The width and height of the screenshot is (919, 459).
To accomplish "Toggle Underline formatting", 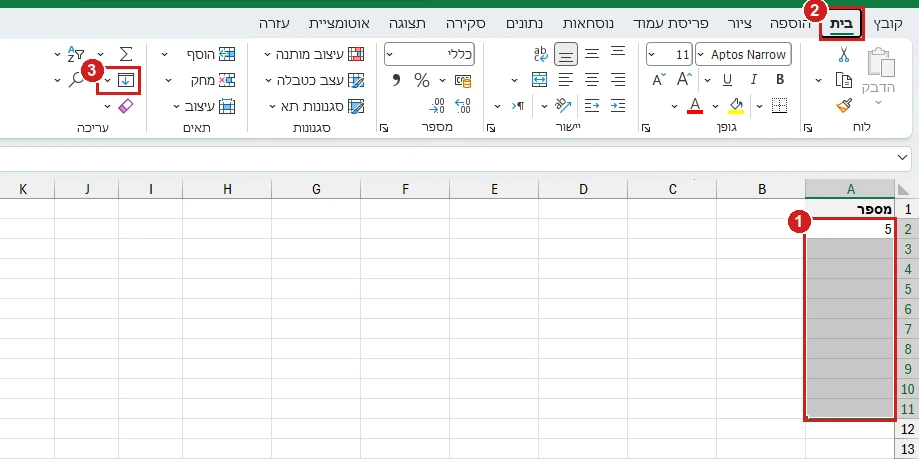I will [x=727, y=80].
